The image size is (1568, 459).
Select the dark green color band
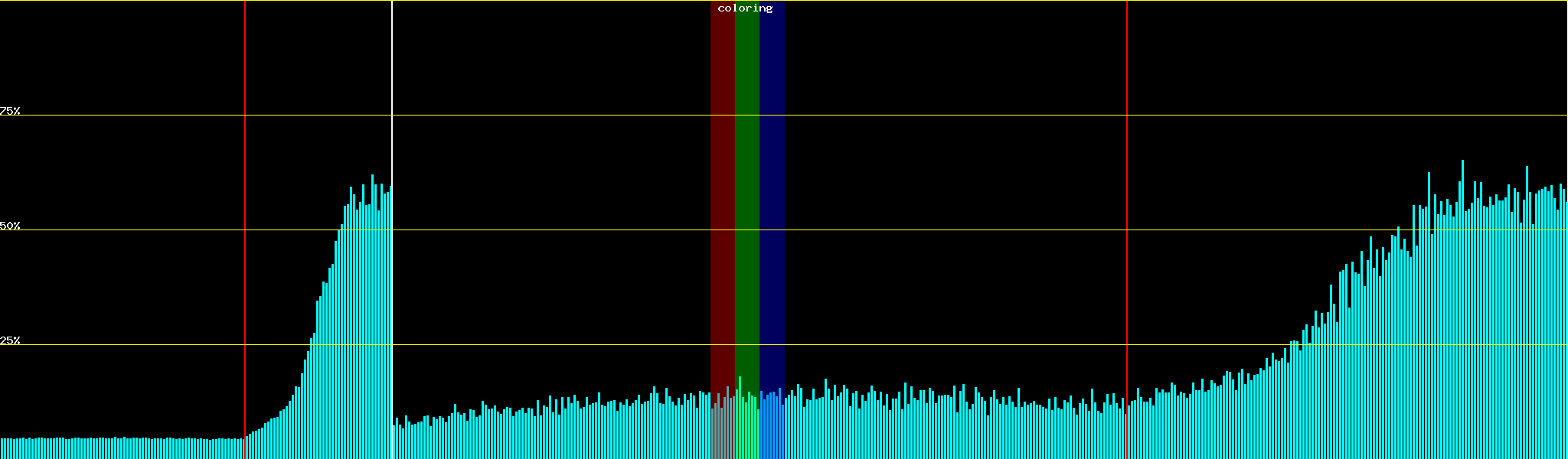point(746,191)
